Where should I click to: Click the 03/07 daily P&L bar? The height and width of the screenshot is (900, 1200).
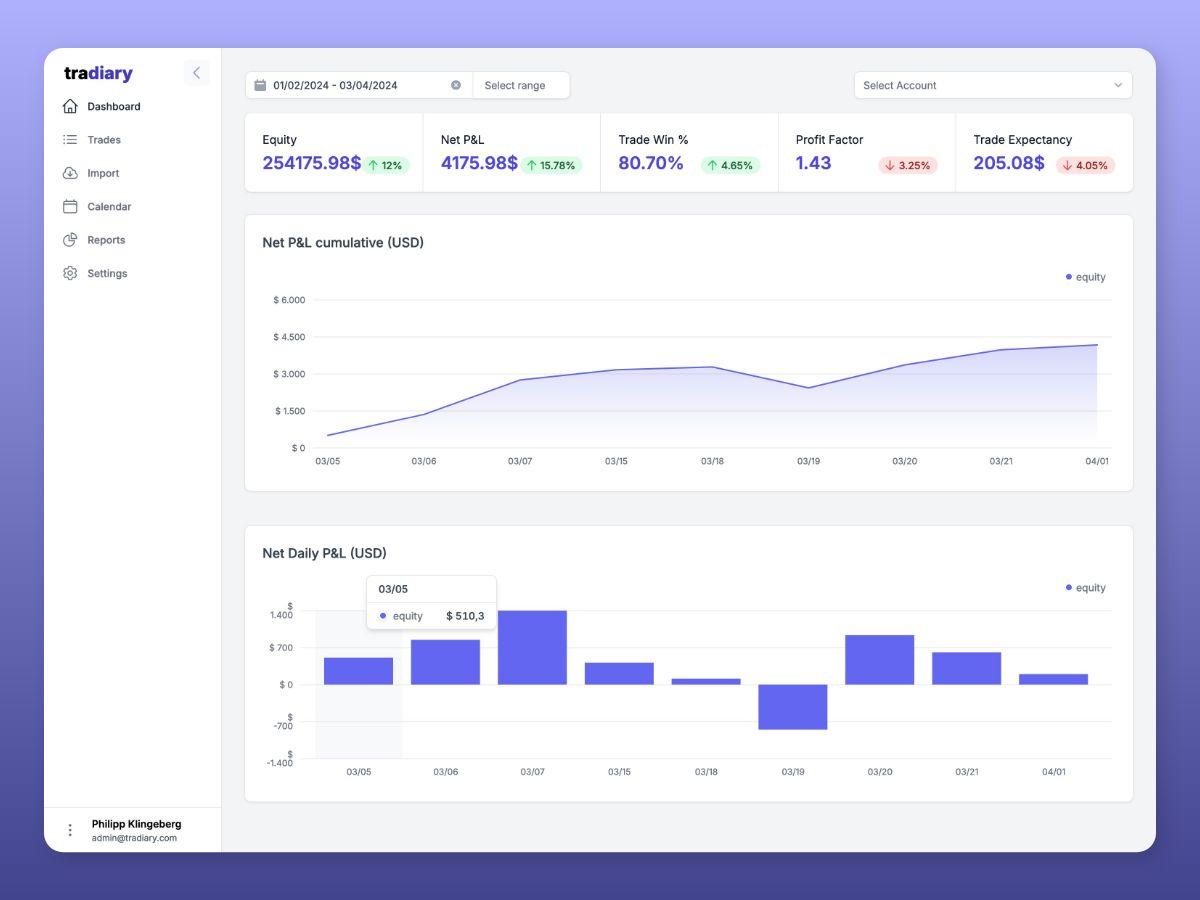tap(532, 648)
